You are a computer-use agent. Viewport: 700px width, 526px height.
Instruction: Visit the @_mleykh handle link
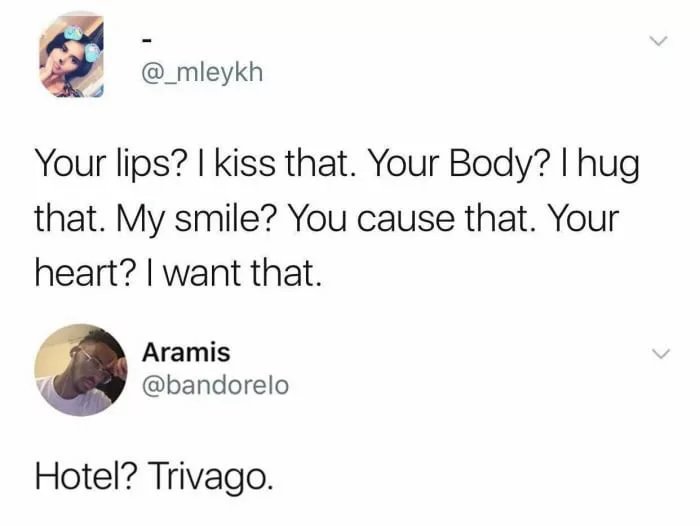coord(202,73)
